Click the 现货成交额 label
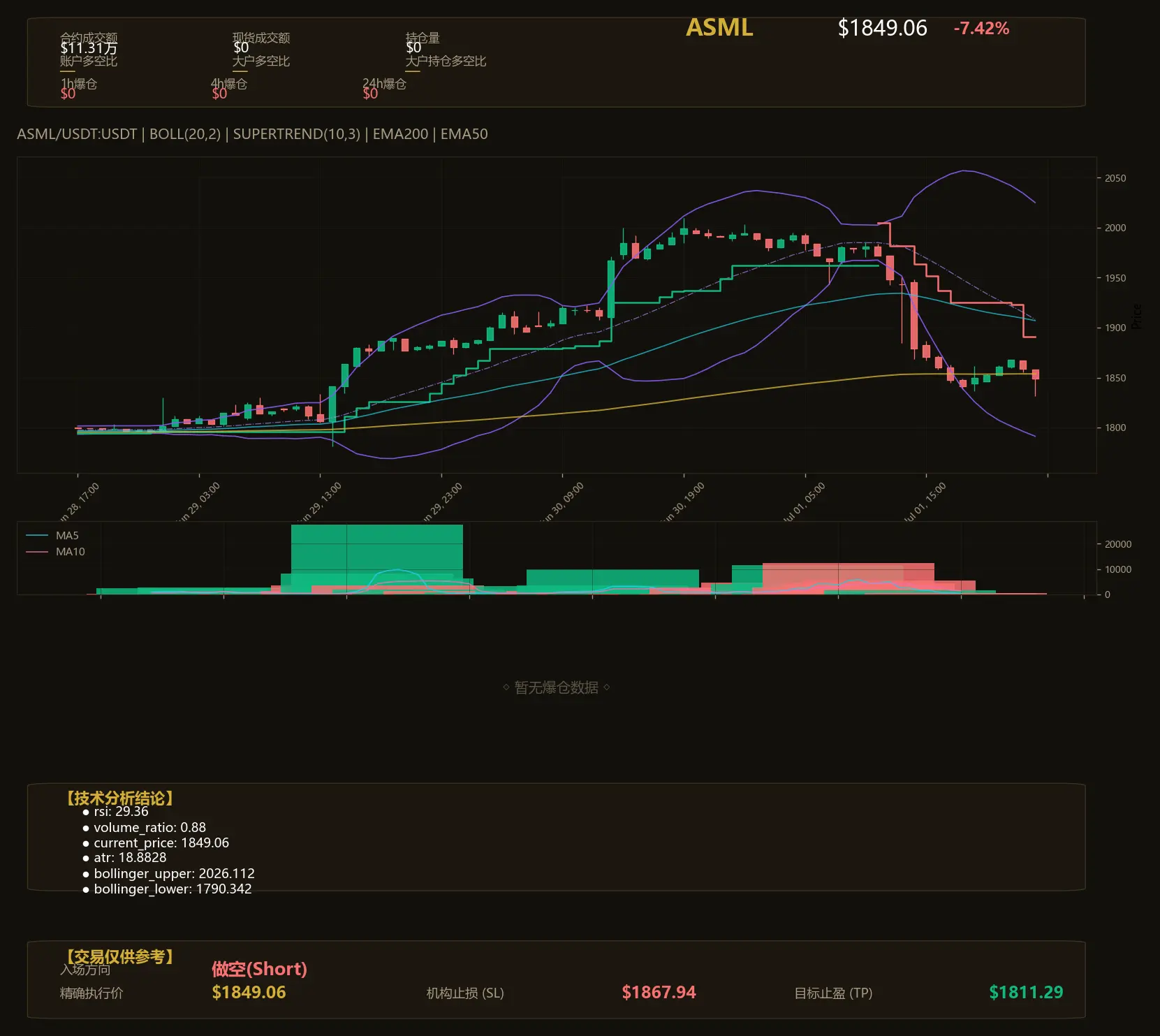This screenshot has width=1160, height=1036. tap(261, 38)
